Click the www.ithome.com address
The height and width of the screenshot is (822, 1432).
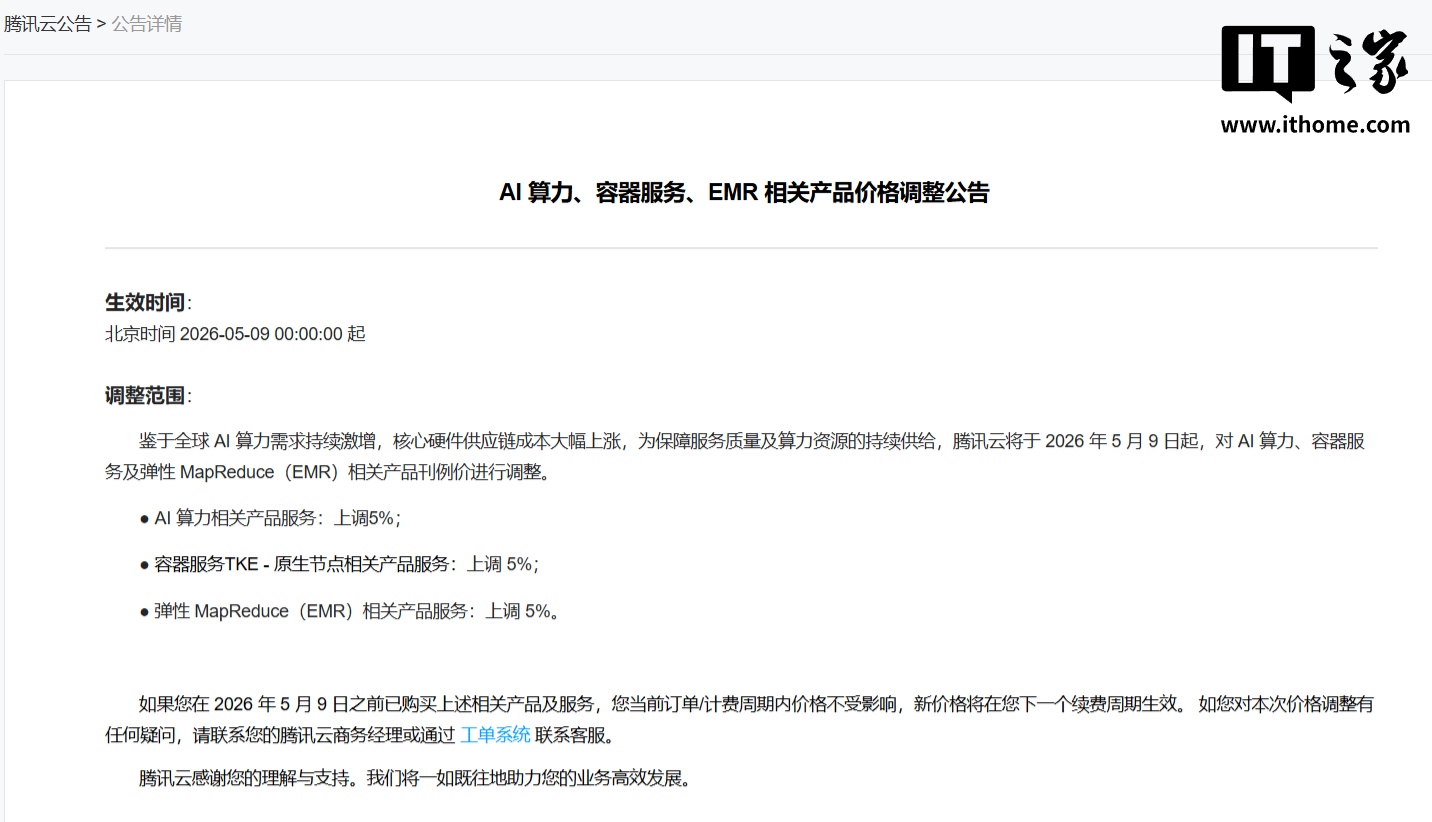point(1316,126)
